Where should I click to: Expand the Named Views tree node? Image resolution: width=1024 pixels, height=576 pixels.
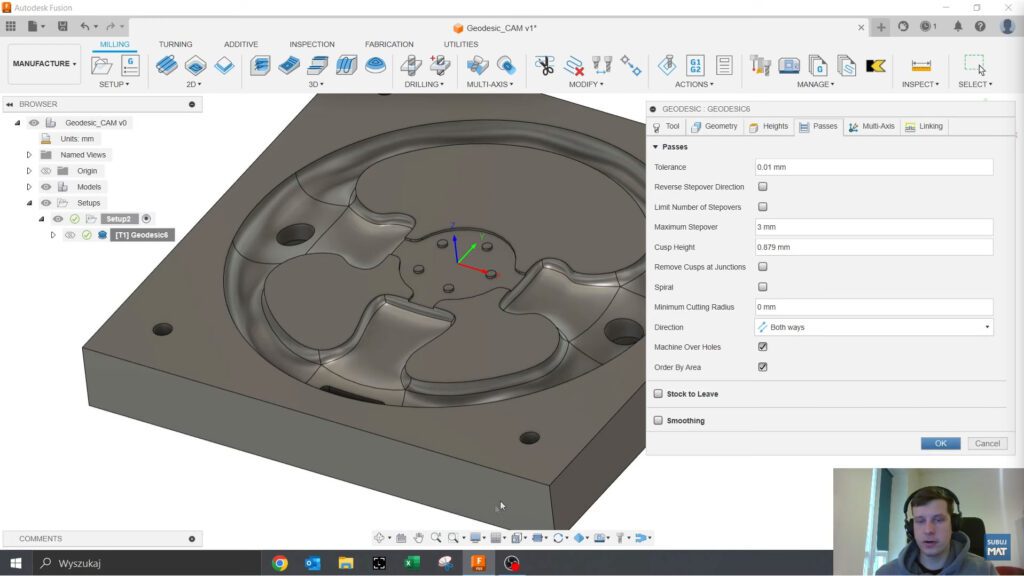pyautogui.click(x=29, y=155)
